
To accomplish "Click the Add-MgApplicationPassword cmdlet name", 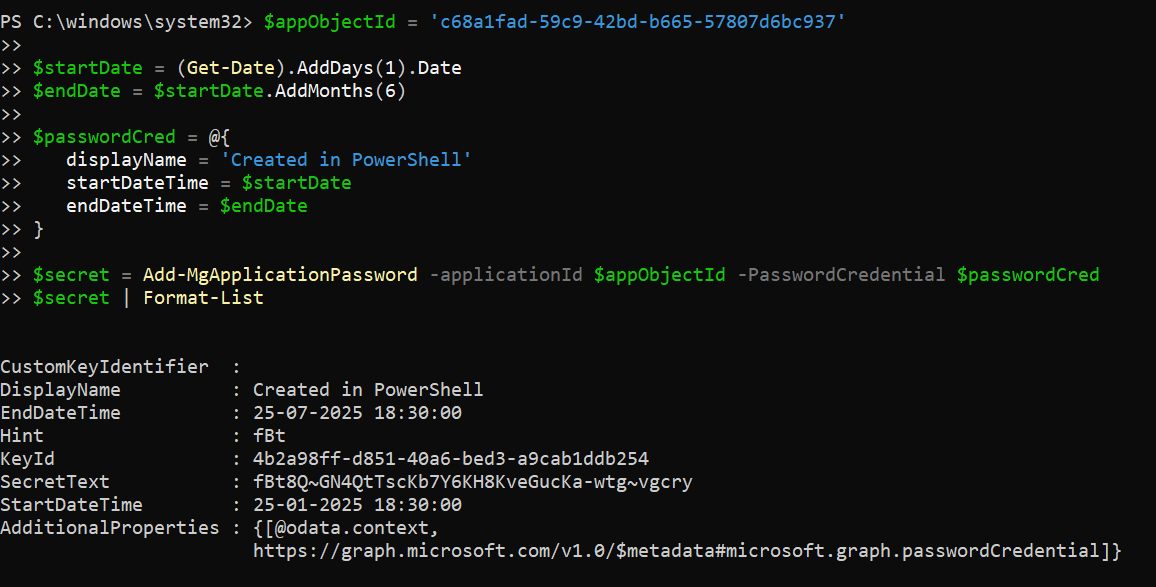I will (x=280, y=274).
